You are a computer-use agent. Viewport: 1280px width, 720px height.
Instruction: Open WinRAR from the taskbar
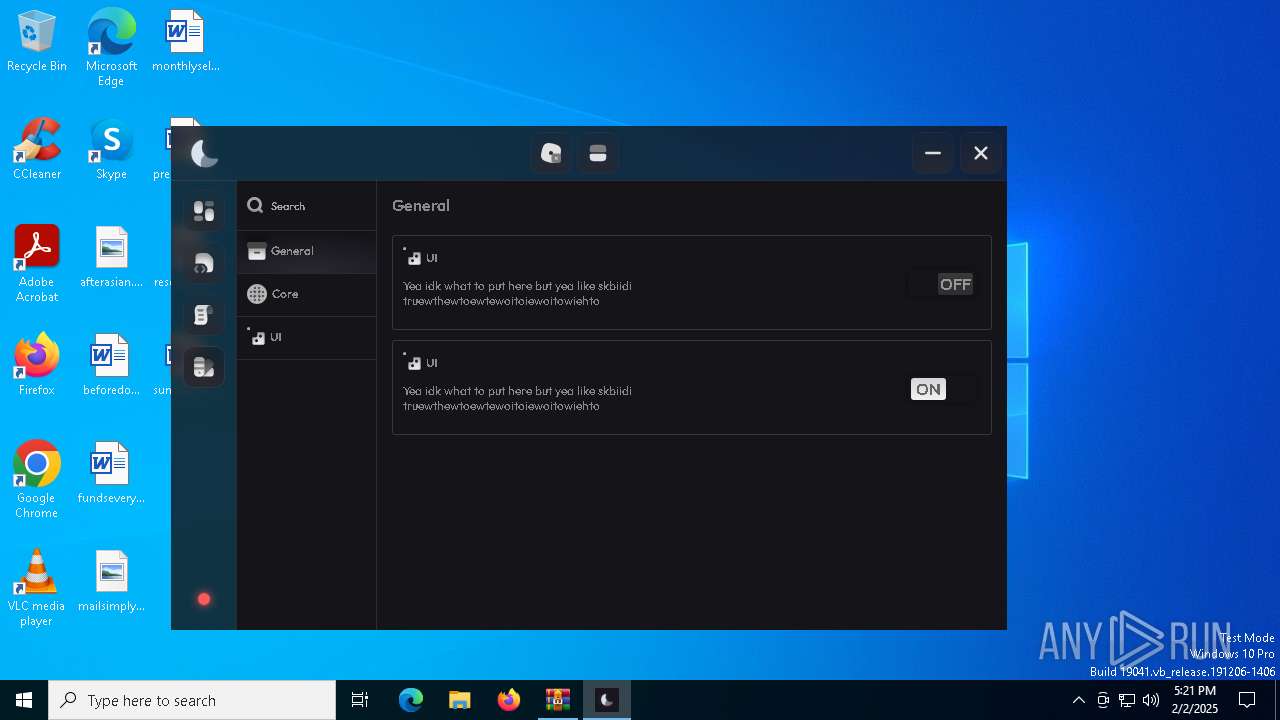(x=557, y=700)
